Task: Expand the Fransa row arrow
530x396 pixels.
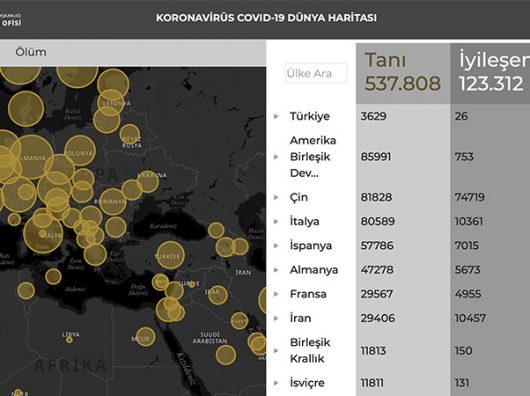Action: coord(276,294)
